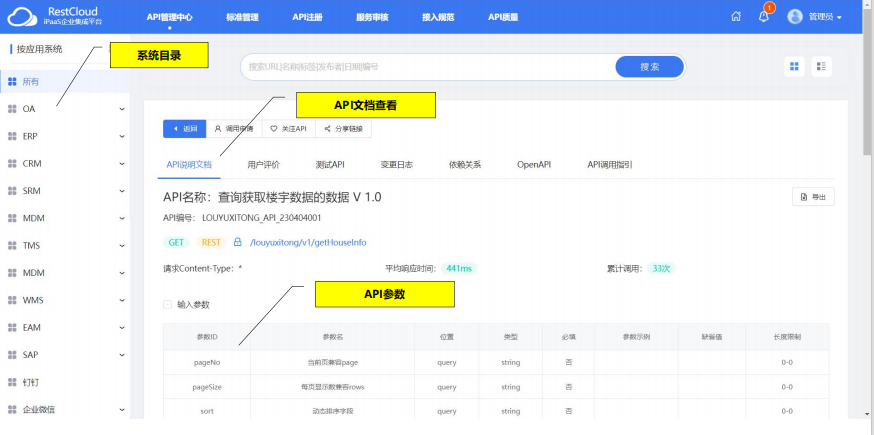Open the 管理员 user dropdown
Screen dimensions: 874x435
click(825, 17)
